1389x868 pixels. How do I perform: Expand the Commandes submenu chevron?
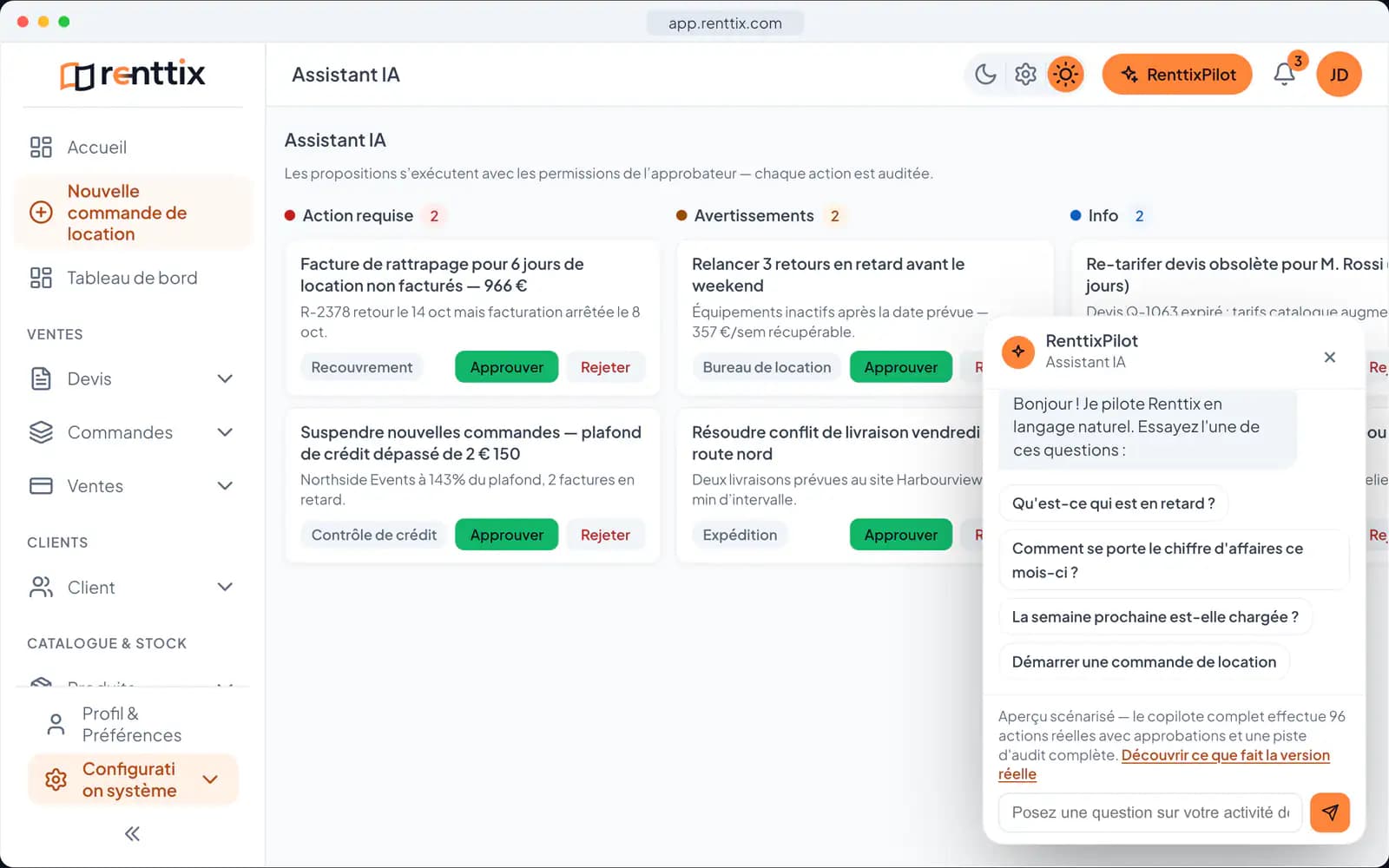point(225,432)
